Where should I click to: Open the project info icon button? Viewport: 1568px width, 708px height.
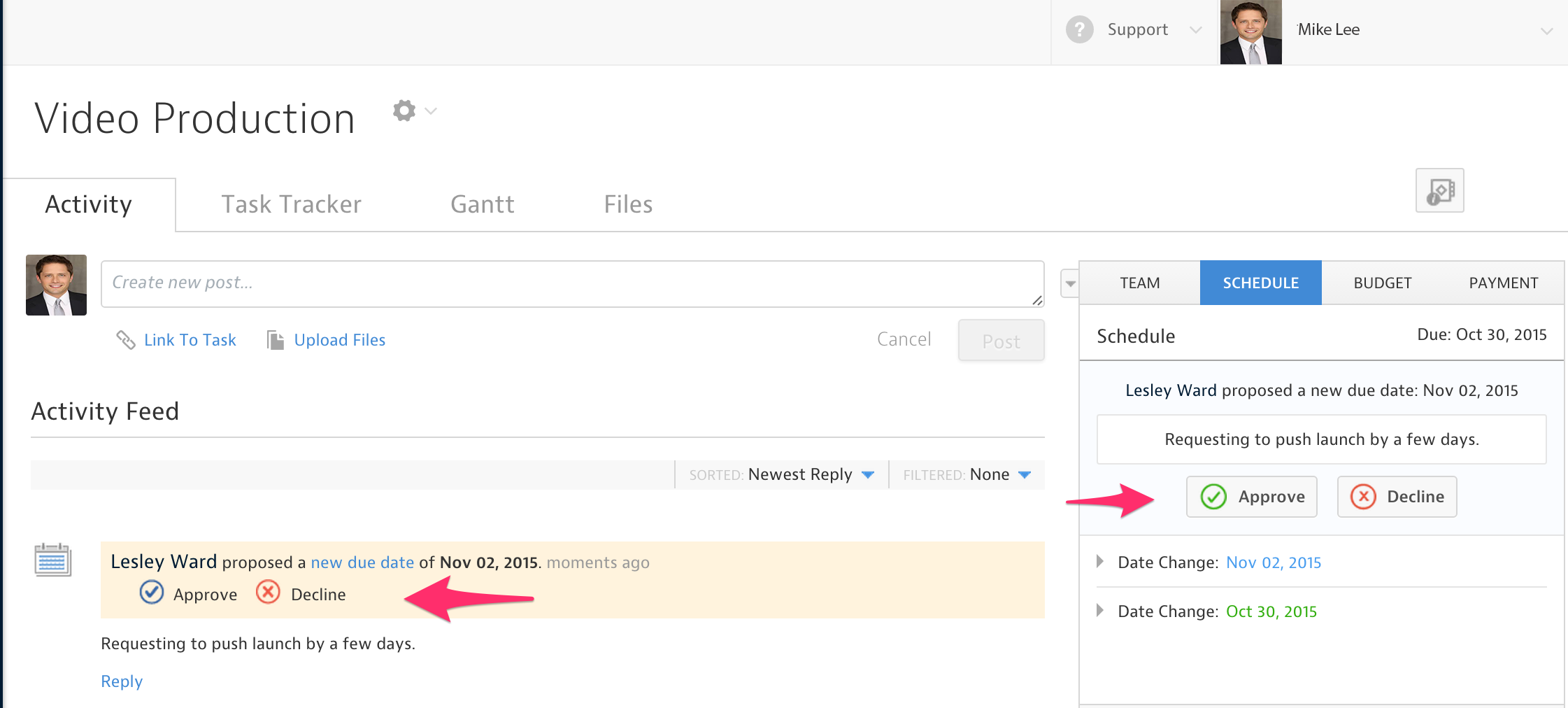click(1439, 190)
